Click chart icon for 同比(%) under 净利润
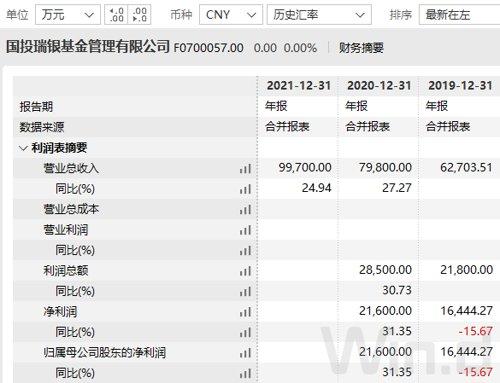Image resolution: width=500 pixels, height=383 pixels. 245,332
